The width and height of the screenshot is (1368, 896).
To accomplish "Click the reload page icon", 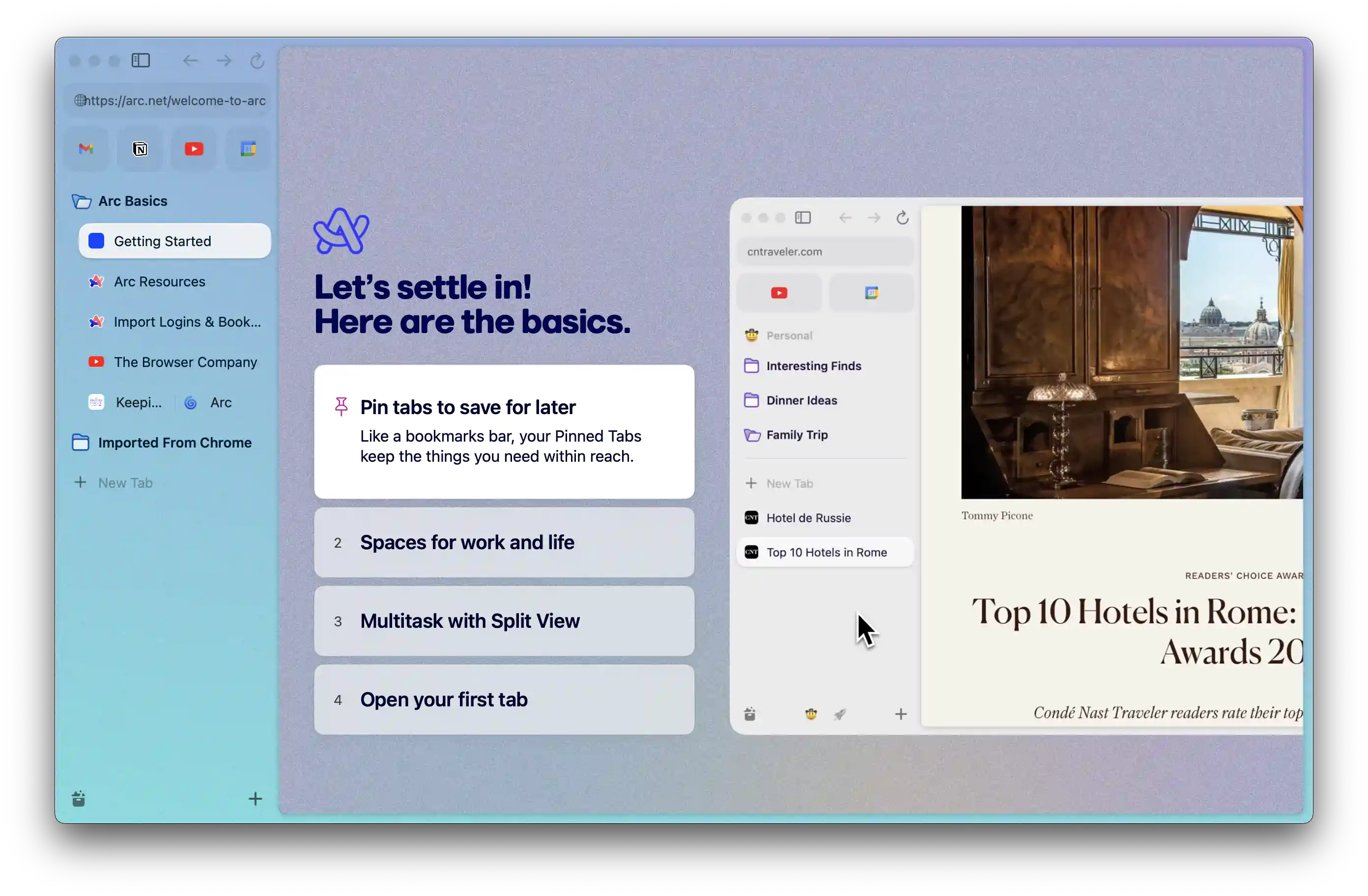I will coord(257,60).
